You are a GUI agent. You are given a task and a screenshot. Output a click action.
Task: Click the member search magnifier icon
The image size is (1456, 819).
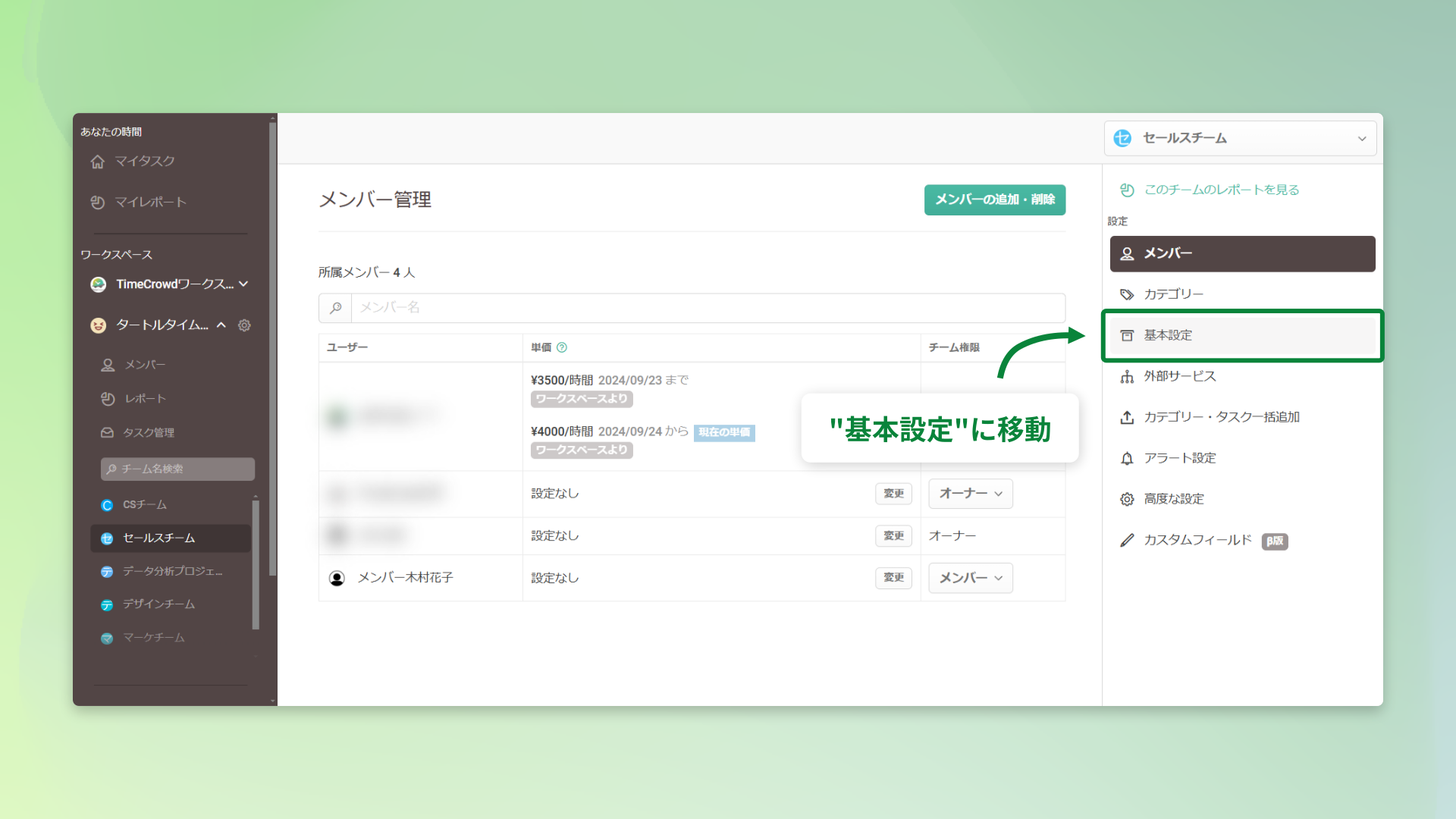pos(335,308)
